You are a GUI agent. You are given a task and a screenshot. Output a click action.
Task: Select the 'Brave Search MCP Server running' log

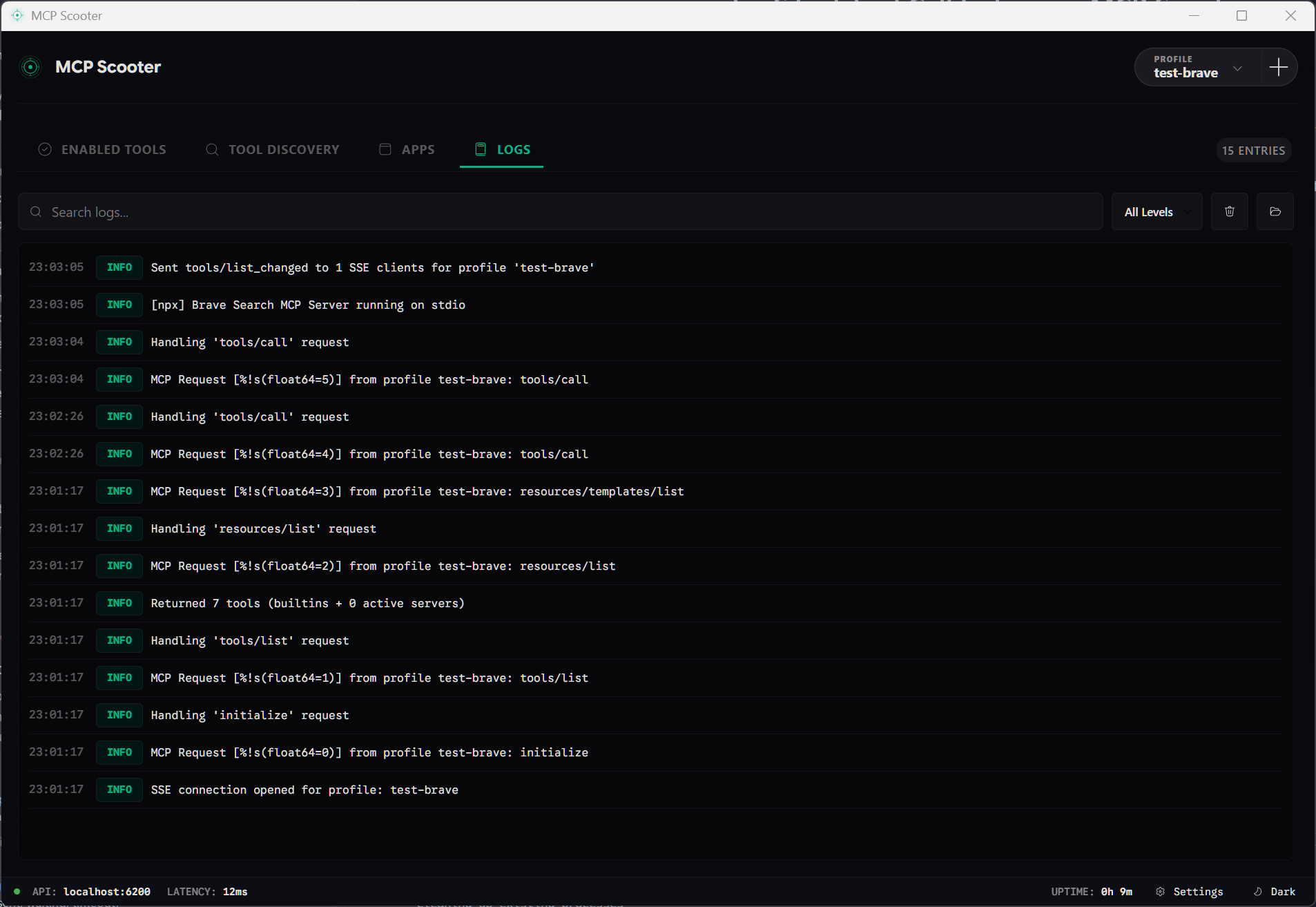[655, 305]
